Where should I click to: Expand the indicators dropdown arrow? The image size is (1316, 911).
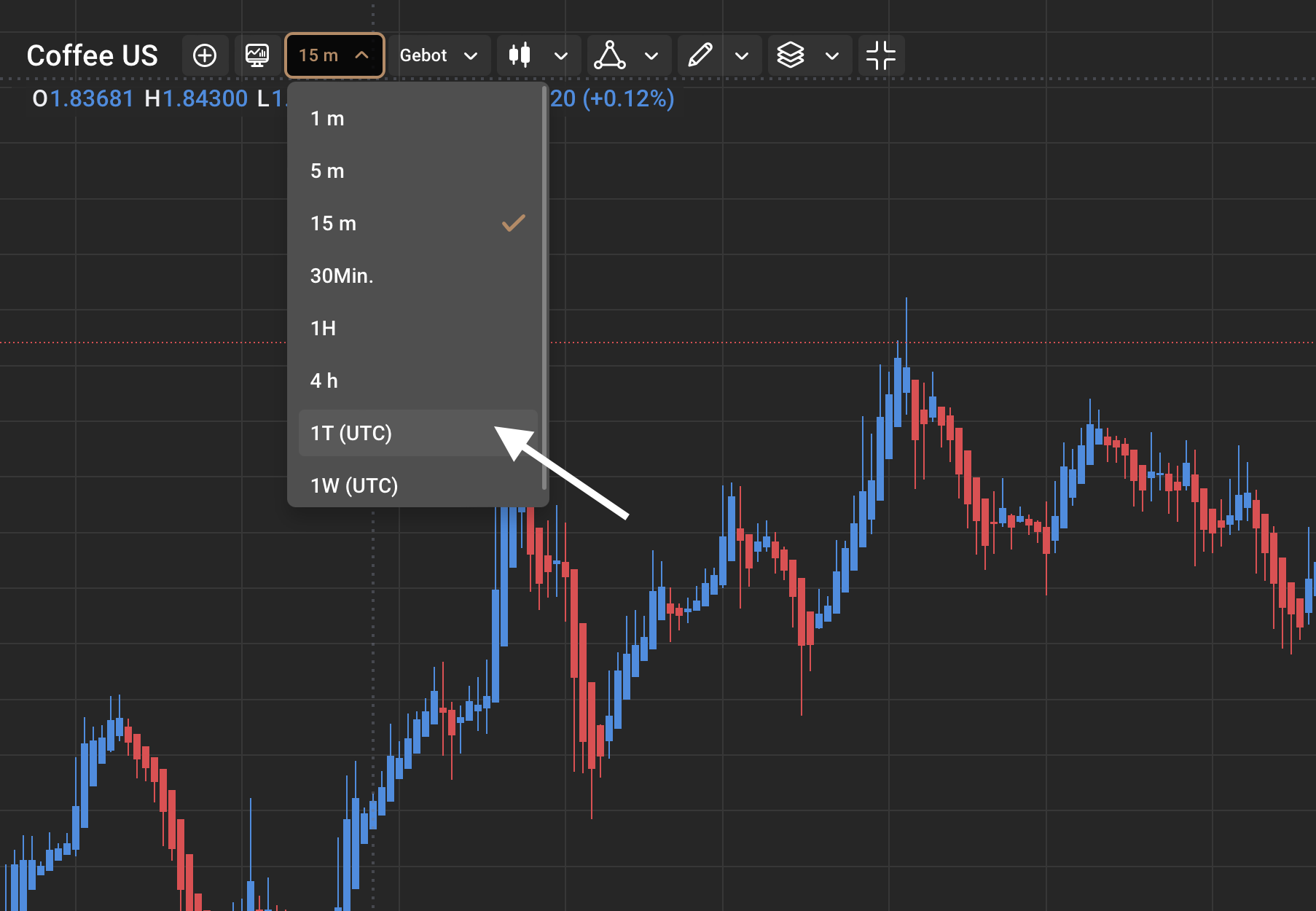point(652,55)
